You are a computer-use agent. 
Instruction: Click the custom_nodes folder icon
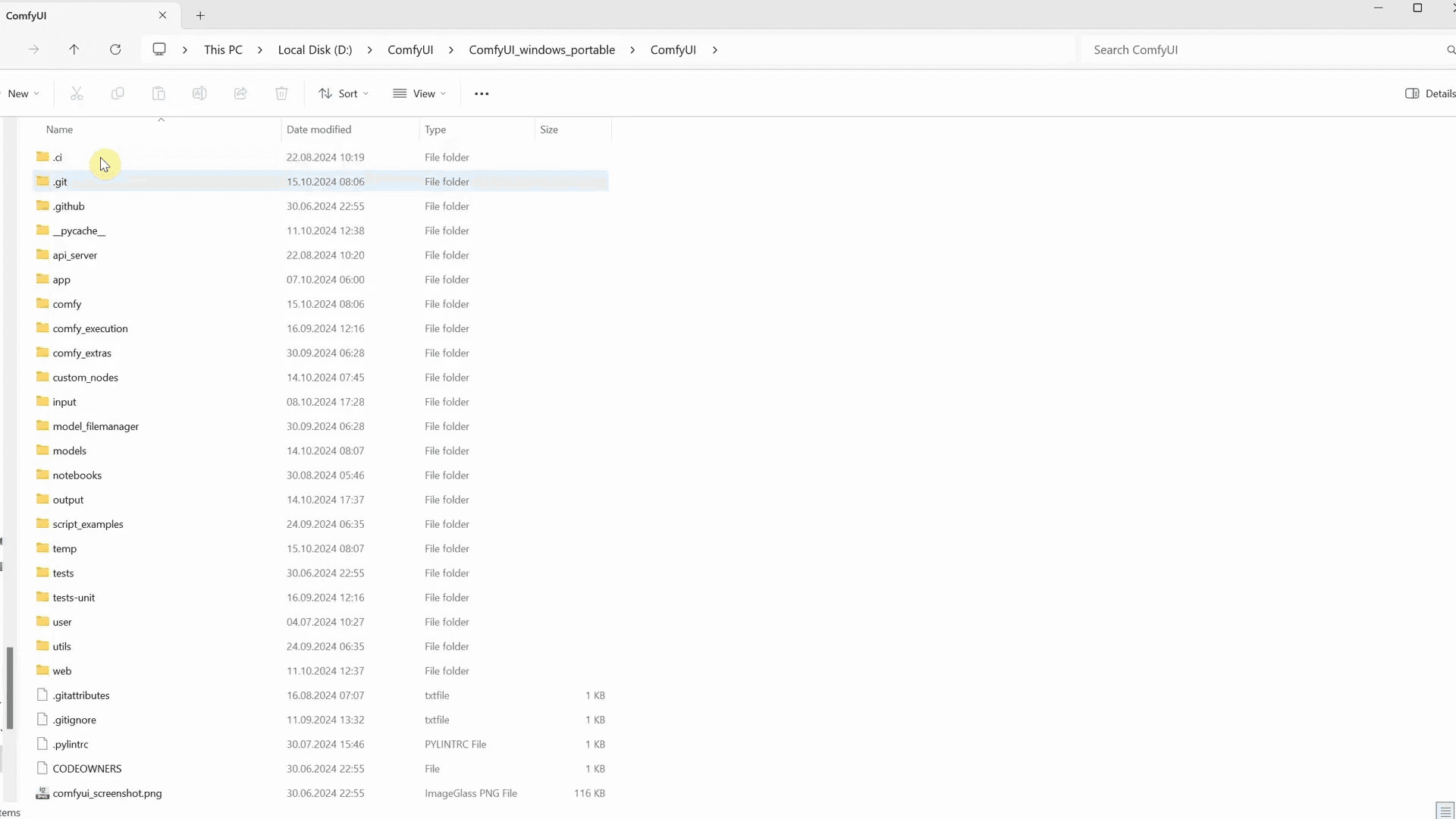[x=42, y=377]
